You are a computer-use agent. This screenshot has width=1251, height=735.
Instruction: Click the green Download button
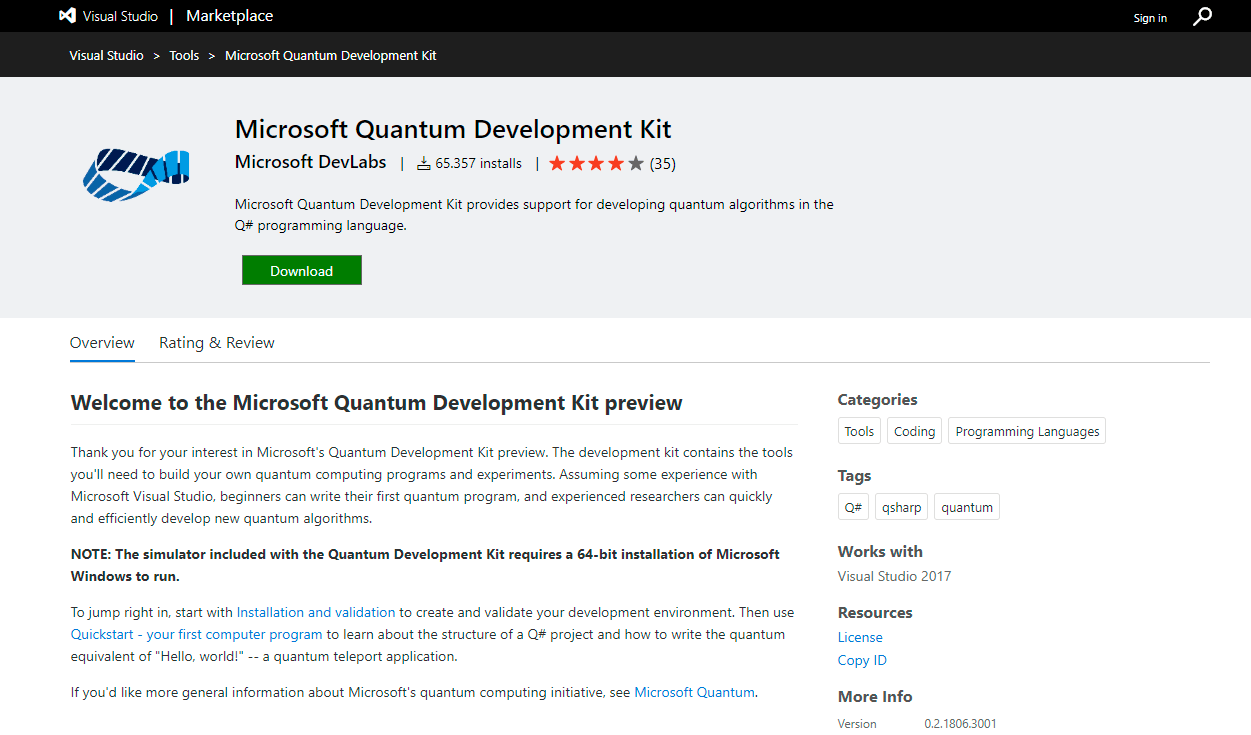point(302,270)
